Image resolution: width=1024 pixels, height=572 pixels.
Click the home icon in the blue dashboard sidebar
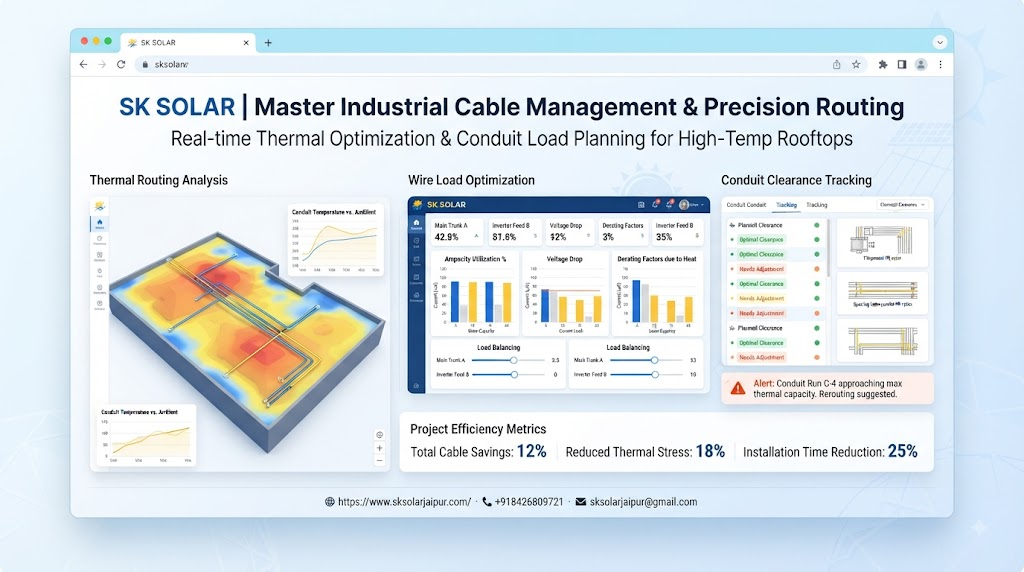(416, 224)
